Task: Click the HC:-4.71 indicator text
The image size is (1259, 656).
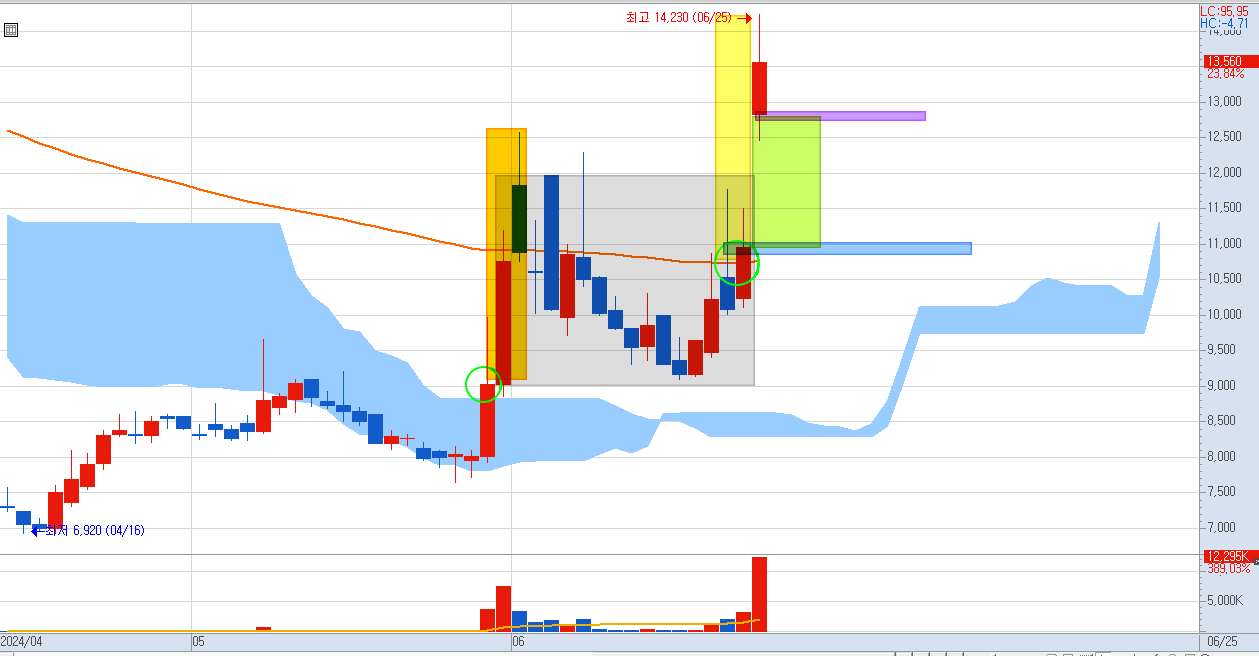Action: pyautogui.click(x=1224, y=23)
